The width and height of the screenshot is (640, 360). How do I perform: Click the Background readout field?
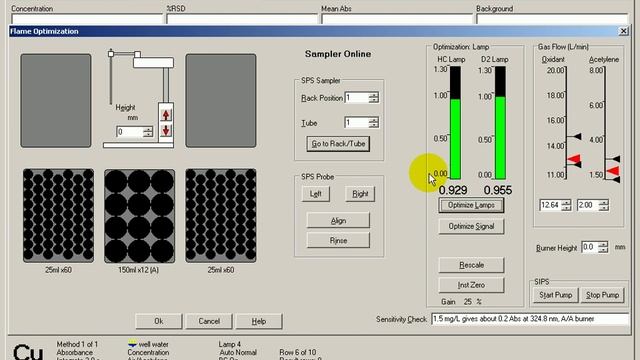click(552, 19)
